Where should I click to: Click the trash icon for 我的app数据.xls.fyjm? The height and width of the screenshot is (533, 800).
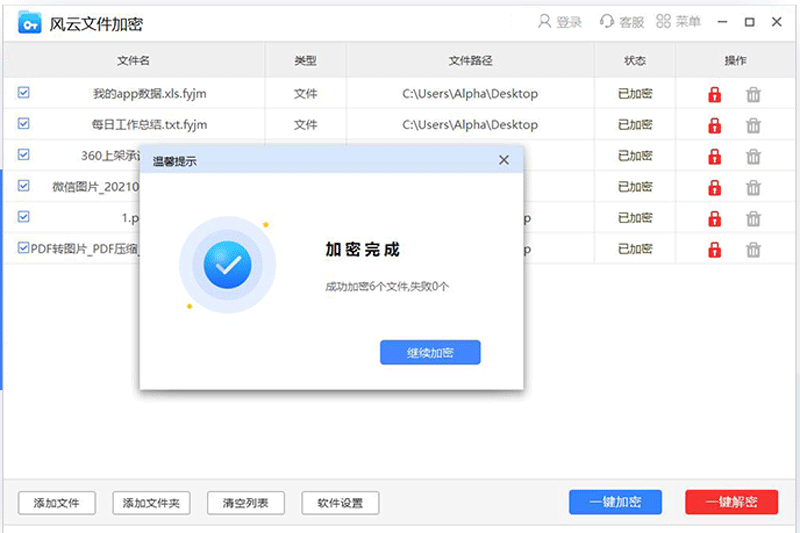(x=753, y=95)
